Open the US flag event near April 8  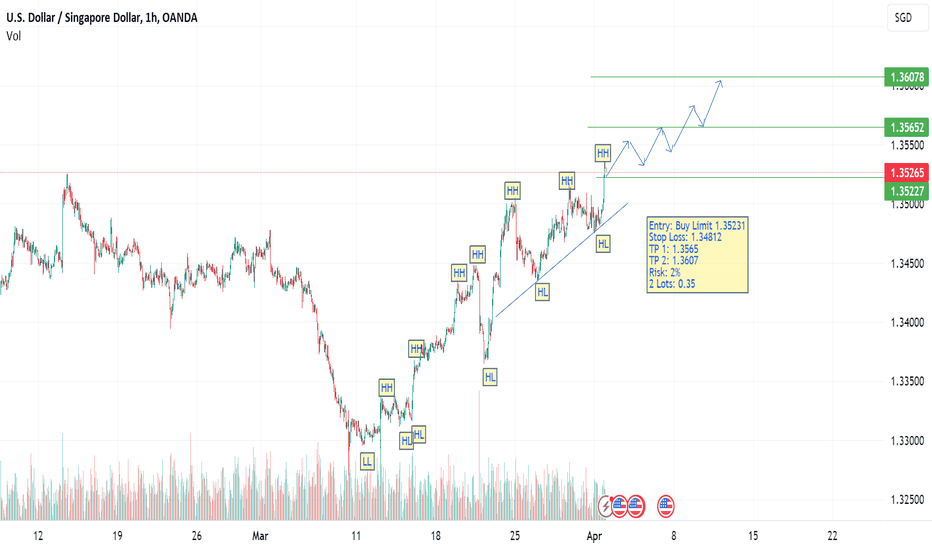666,506
